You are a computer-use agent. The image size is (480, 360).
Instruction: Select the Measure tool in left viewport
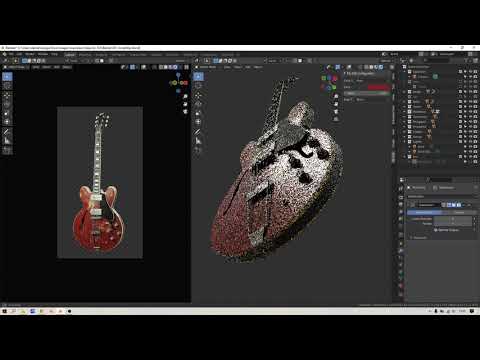7,141
